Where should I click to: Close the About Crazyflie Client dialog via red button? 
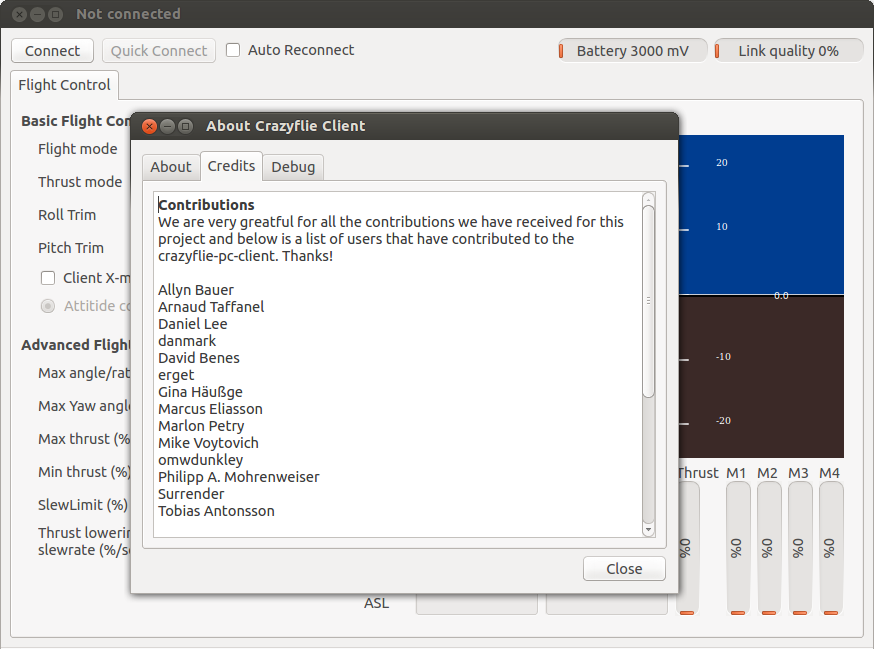click(149, 127)
